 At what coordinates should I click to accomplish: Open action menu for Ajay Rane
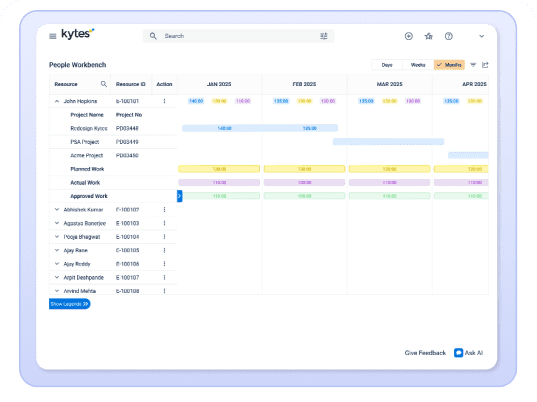point(164,250)
